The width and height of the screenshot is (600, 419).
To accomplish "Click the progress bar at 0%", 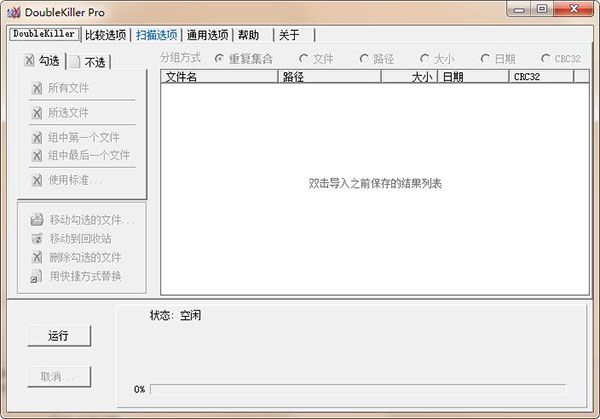I will (357, 389).
